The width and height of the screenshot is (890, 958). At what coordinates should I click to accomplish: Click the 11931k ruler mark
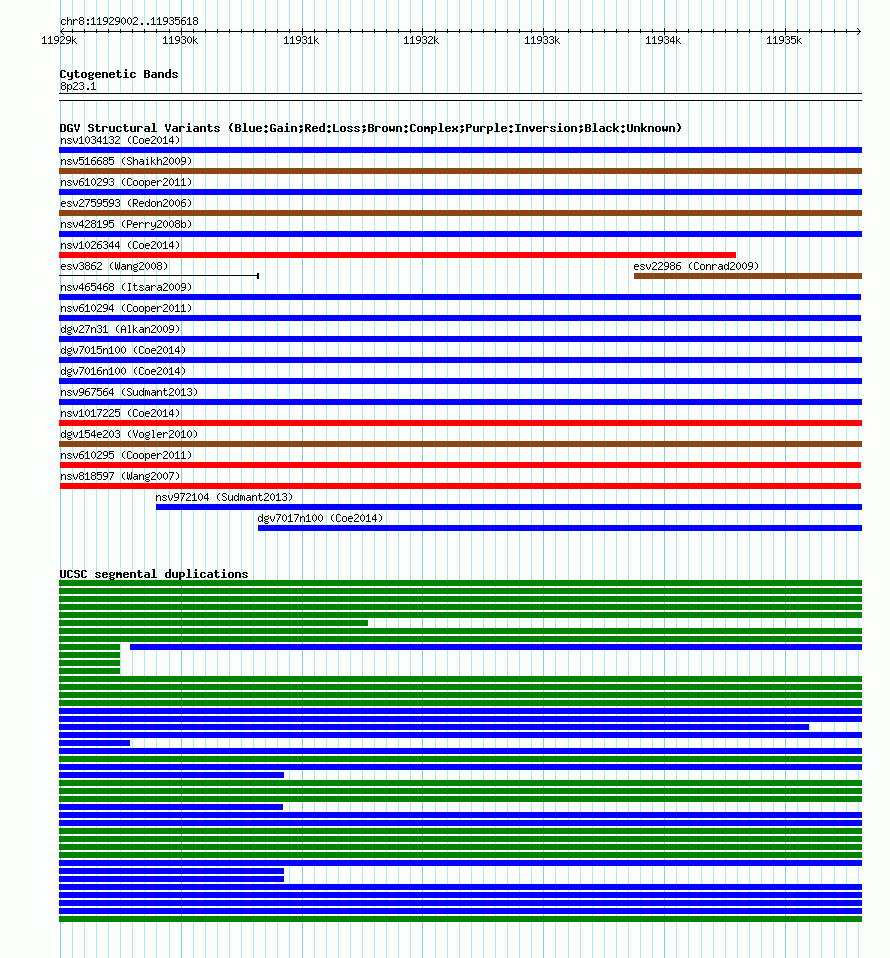[301, 40]
